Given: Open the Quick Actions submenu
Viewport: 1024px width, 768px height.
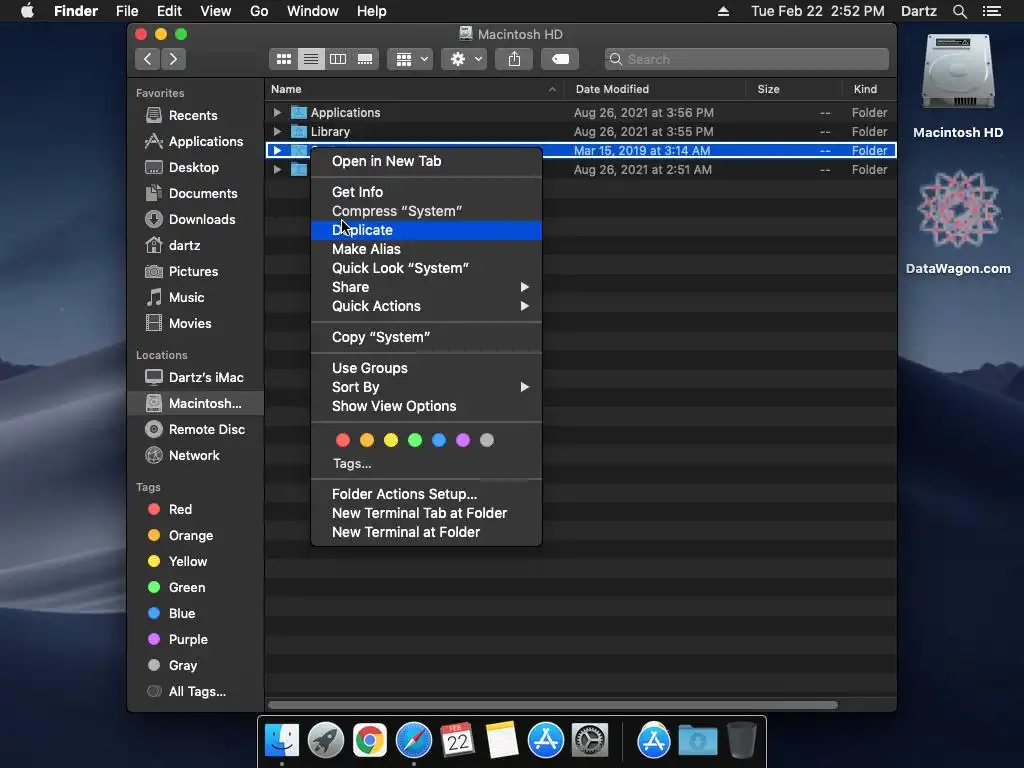Looking at the screenshot, I should pyautogui.click(x=426, y=306).
